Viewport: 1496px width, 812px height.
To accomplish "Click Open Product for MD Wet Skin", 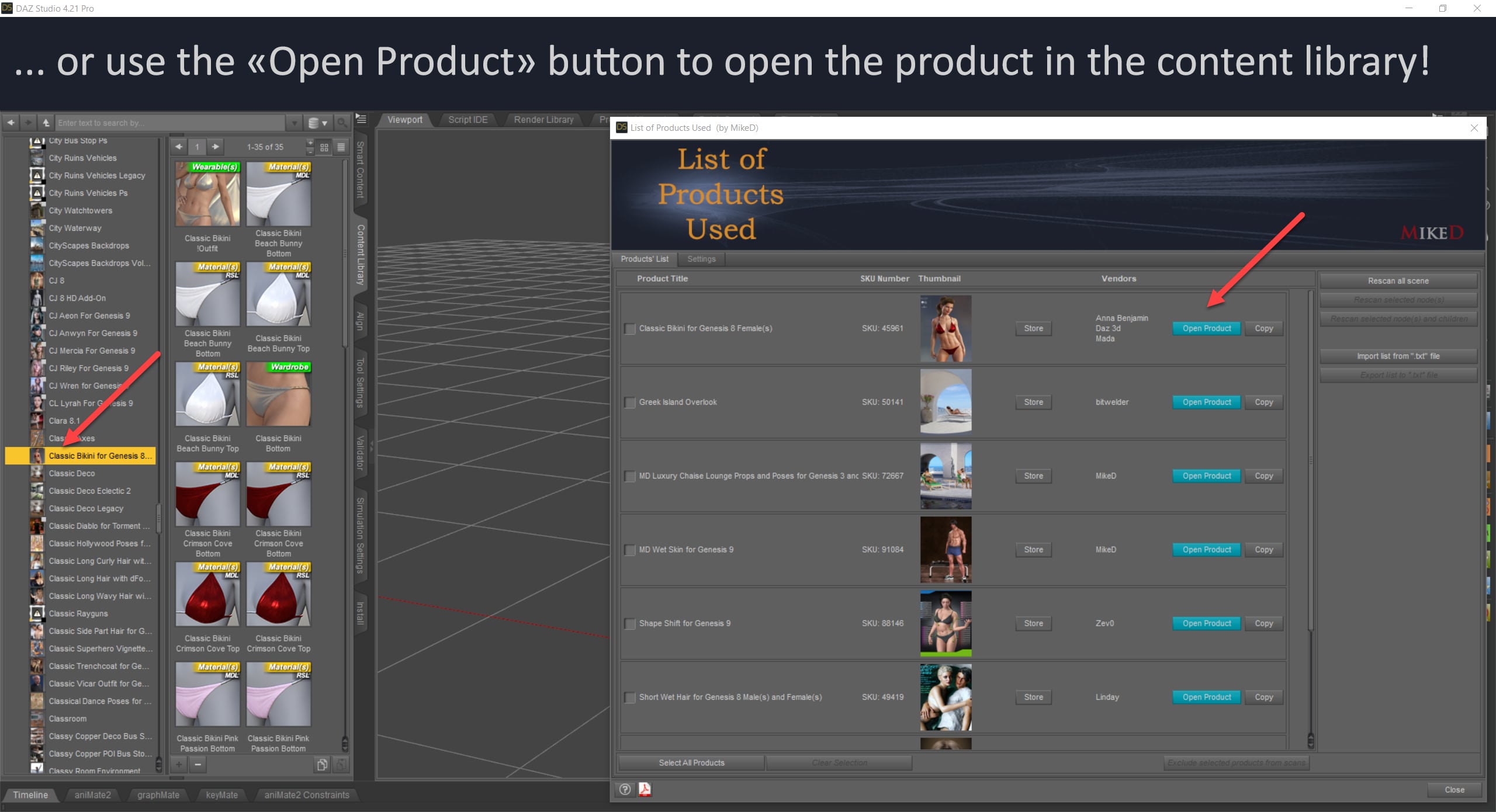I will 1206,549.
